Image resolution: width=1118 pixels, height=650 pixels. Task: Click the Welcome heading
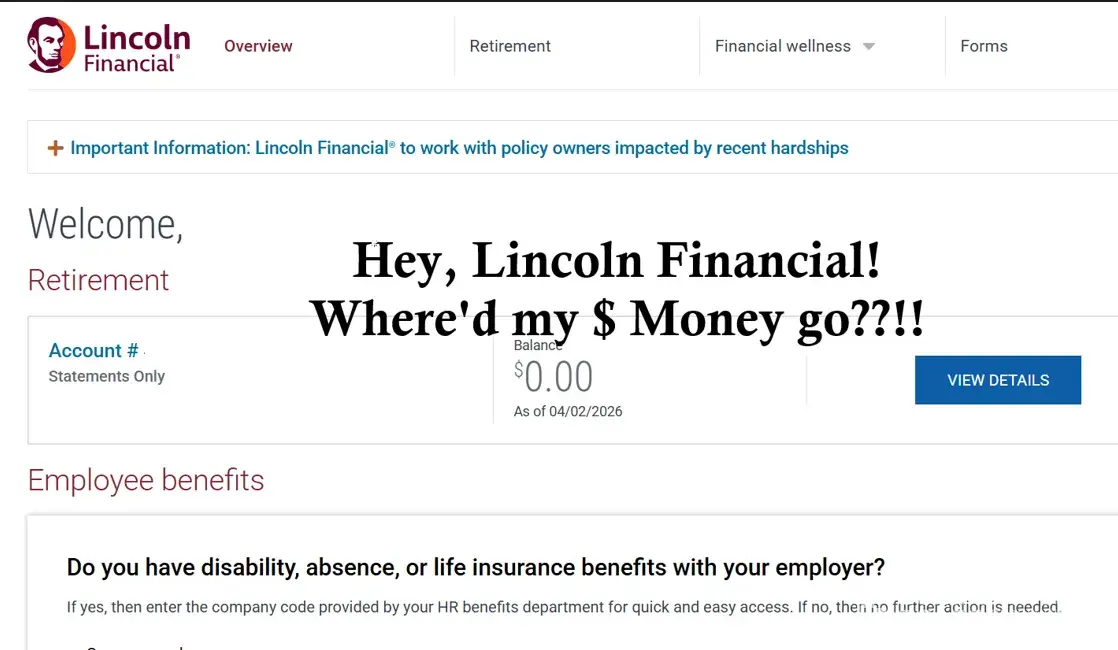[x=105, y=224]
